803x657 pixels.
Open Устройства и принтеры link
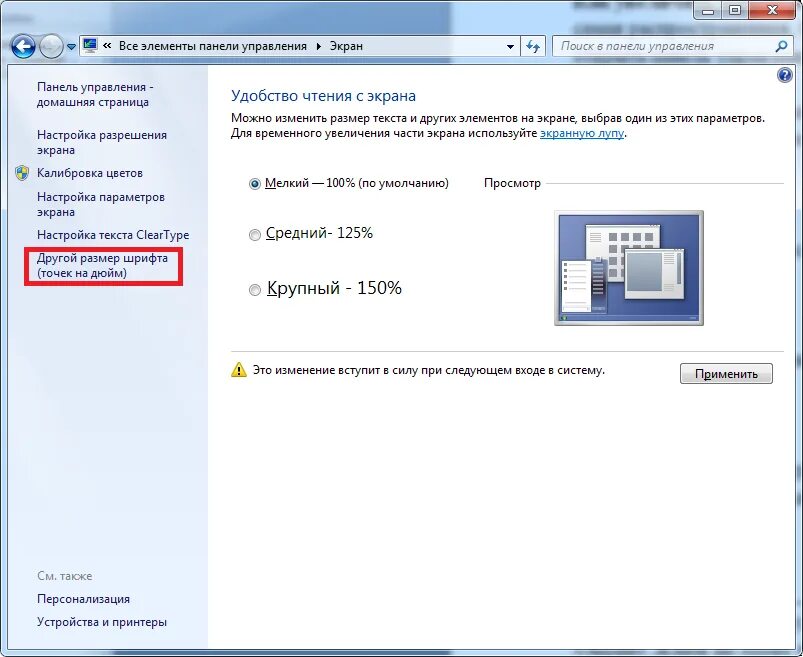click(x=101, y=622)
